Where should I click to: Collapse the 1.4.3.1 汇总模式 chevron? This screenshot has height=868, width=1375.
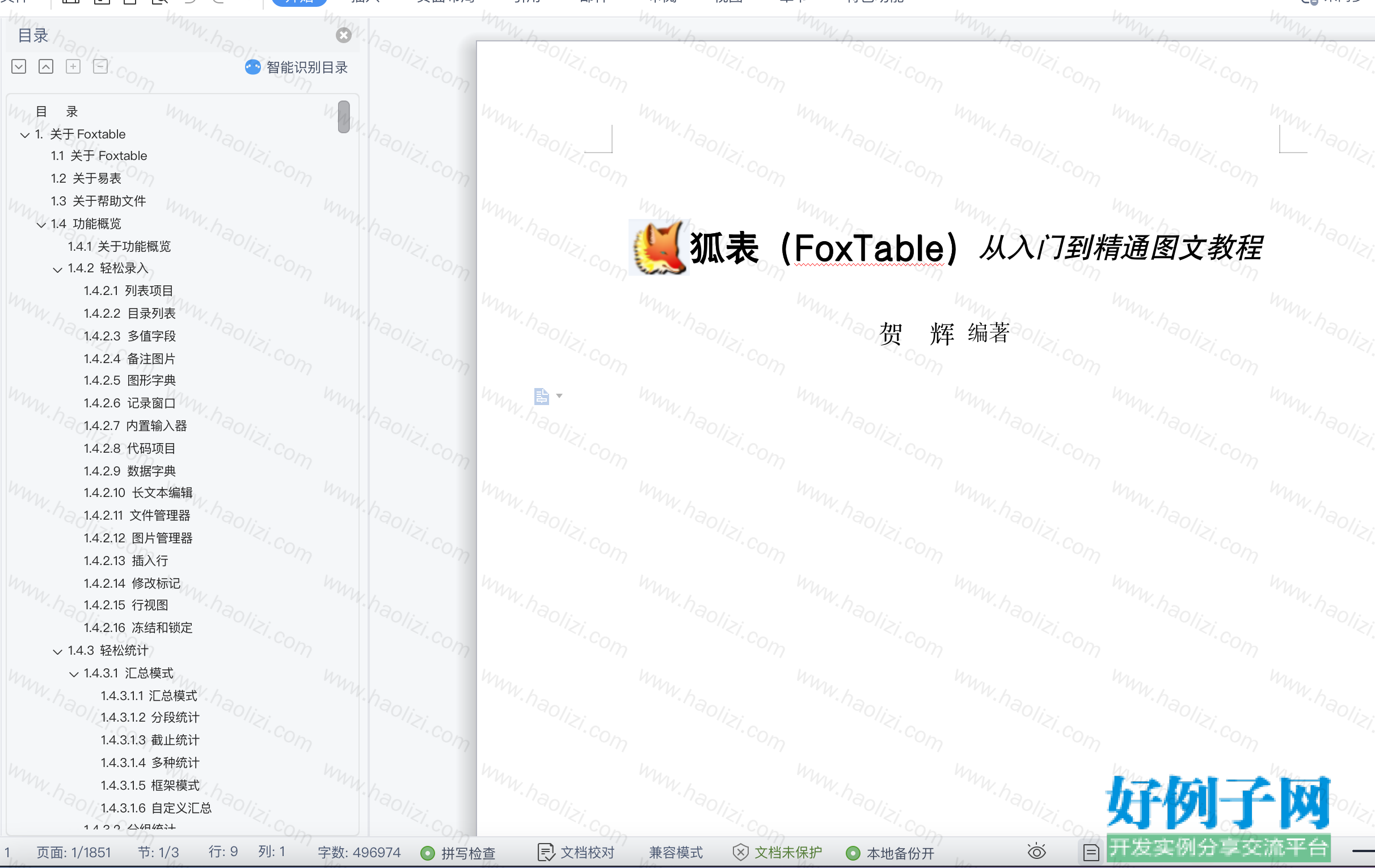click(74, 675)
